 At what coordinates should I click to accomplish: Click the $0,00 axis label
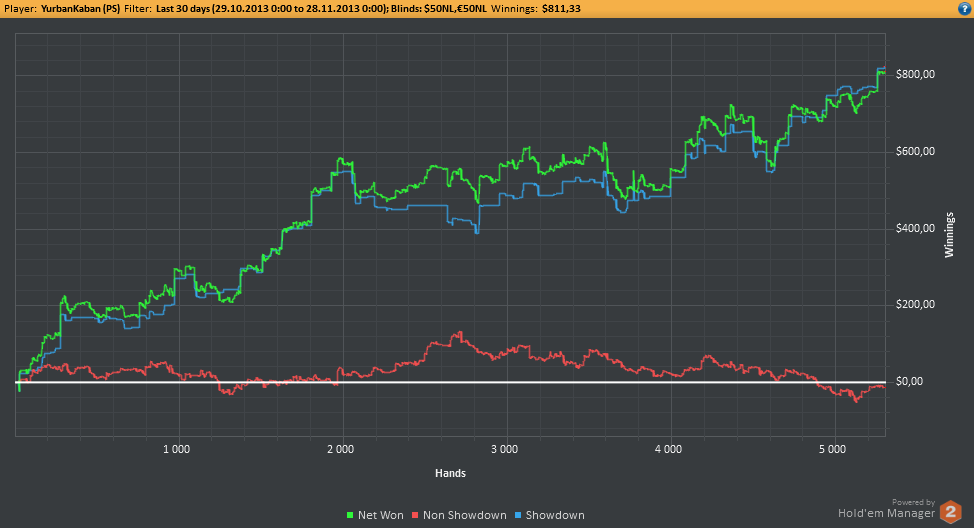click(909, 381)
